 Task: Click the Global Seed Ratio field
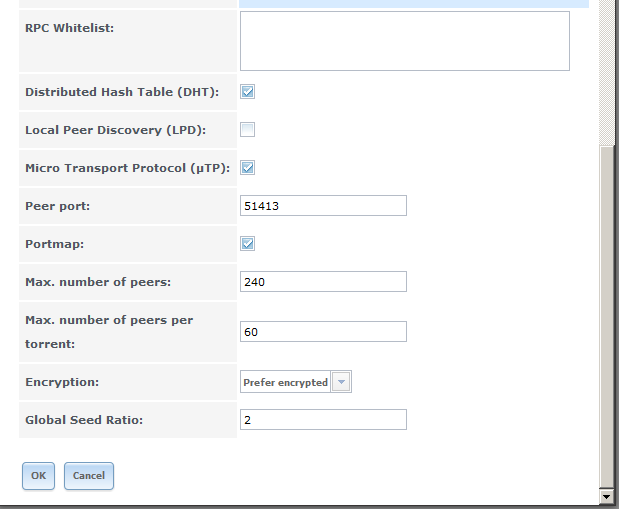pyautogui.click(x=323, y=420)
